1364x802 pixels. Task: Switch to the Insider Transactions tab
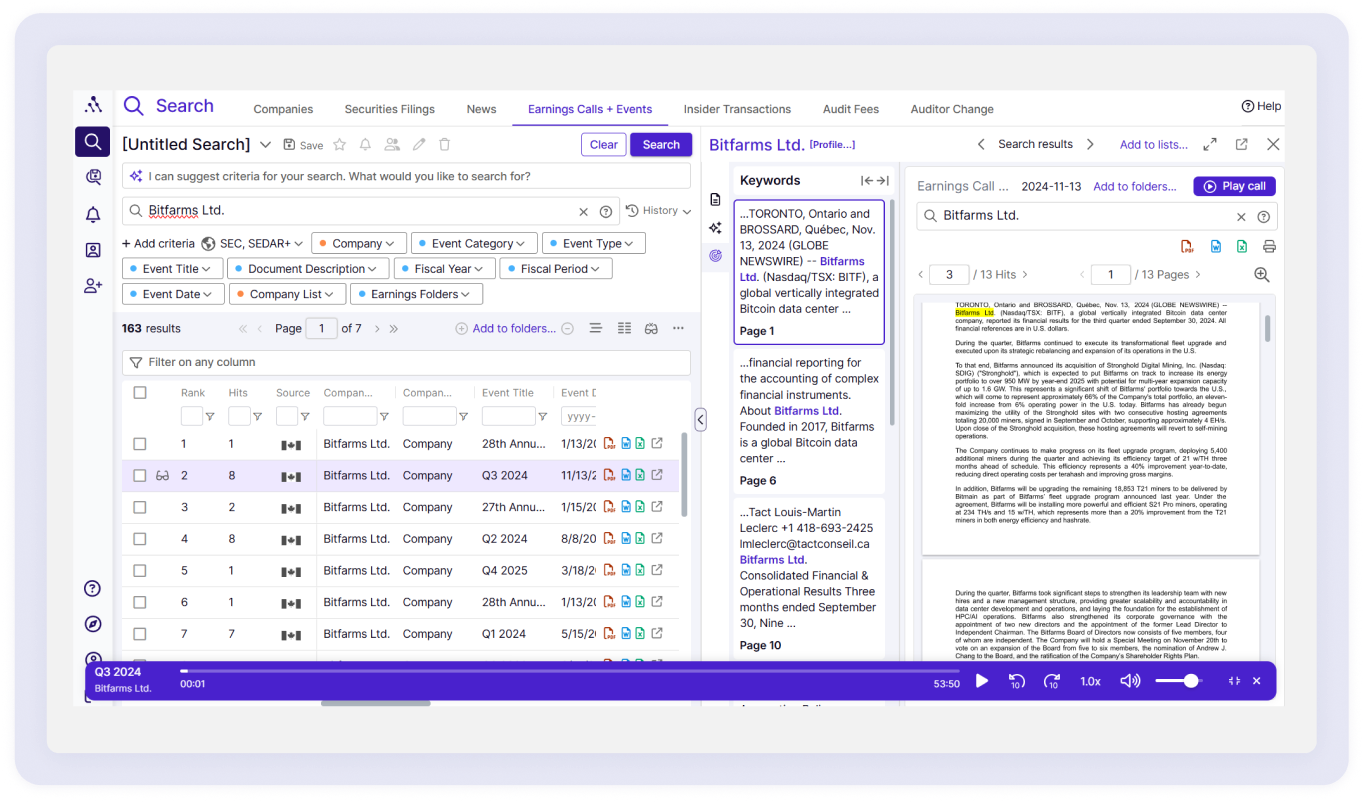737,109
